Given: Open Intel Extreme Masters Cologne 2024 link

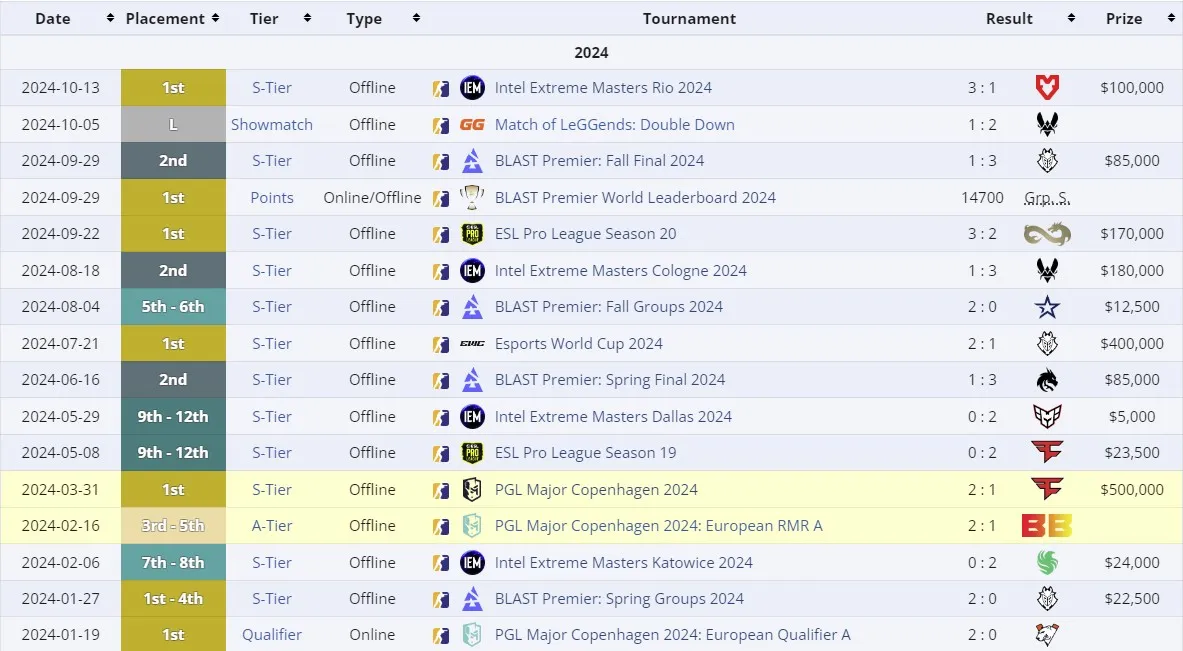Looking at the screenshot, I should (620, 270).
